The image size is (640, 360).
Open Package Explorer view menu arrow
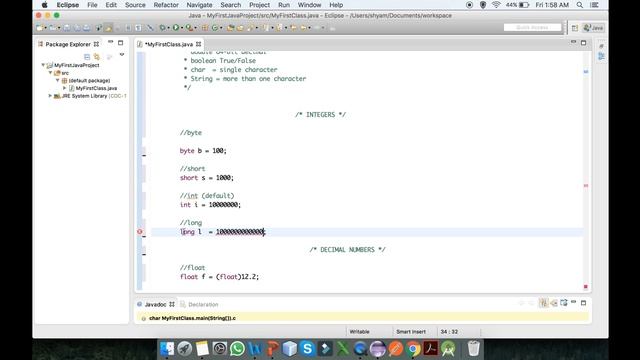click(122, 54)
